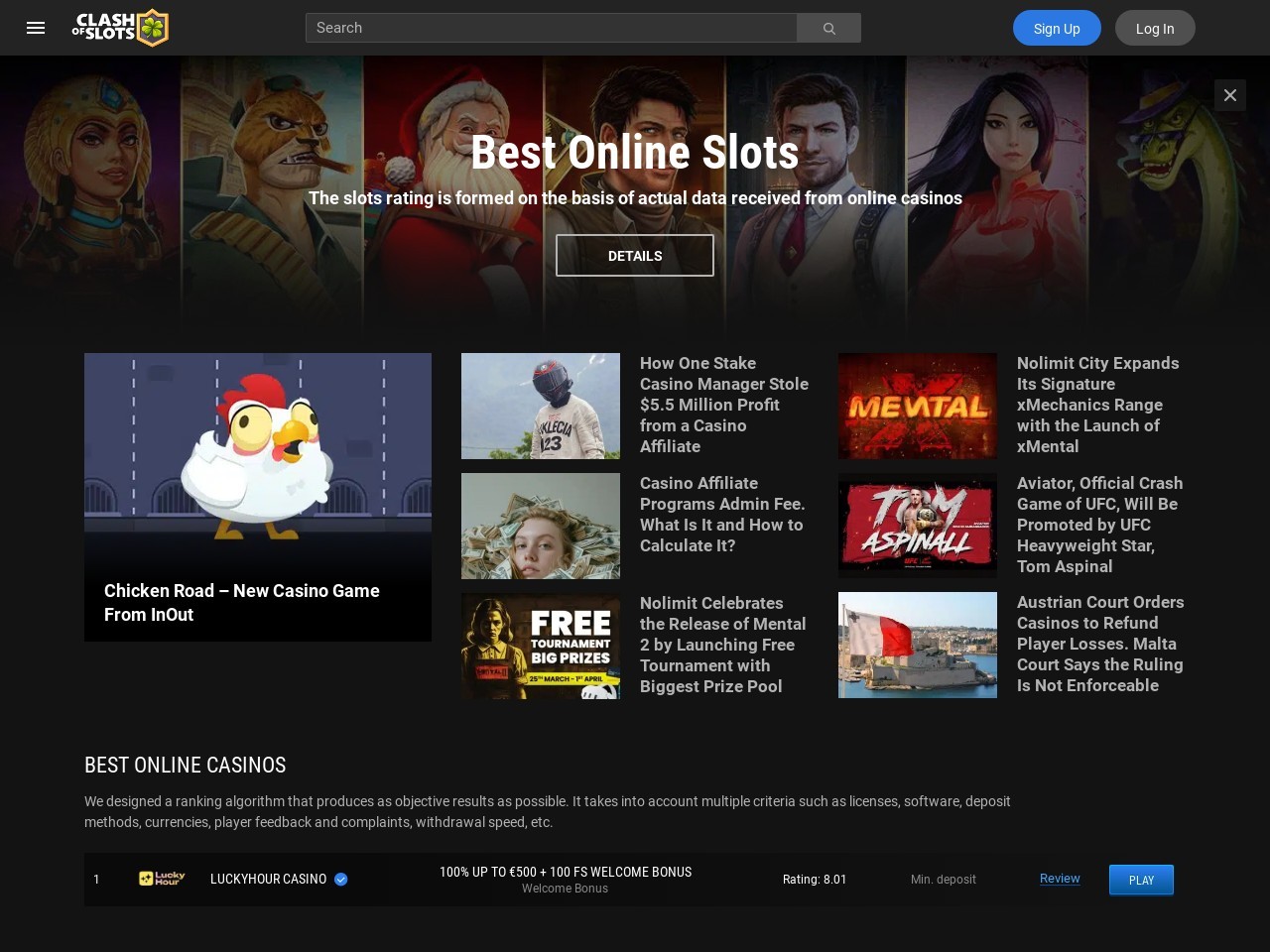Read 'Nolimit Celebrates the Release of Mental 2' article
Viewport: 1270px width, 952px height.
coord(722,645)
